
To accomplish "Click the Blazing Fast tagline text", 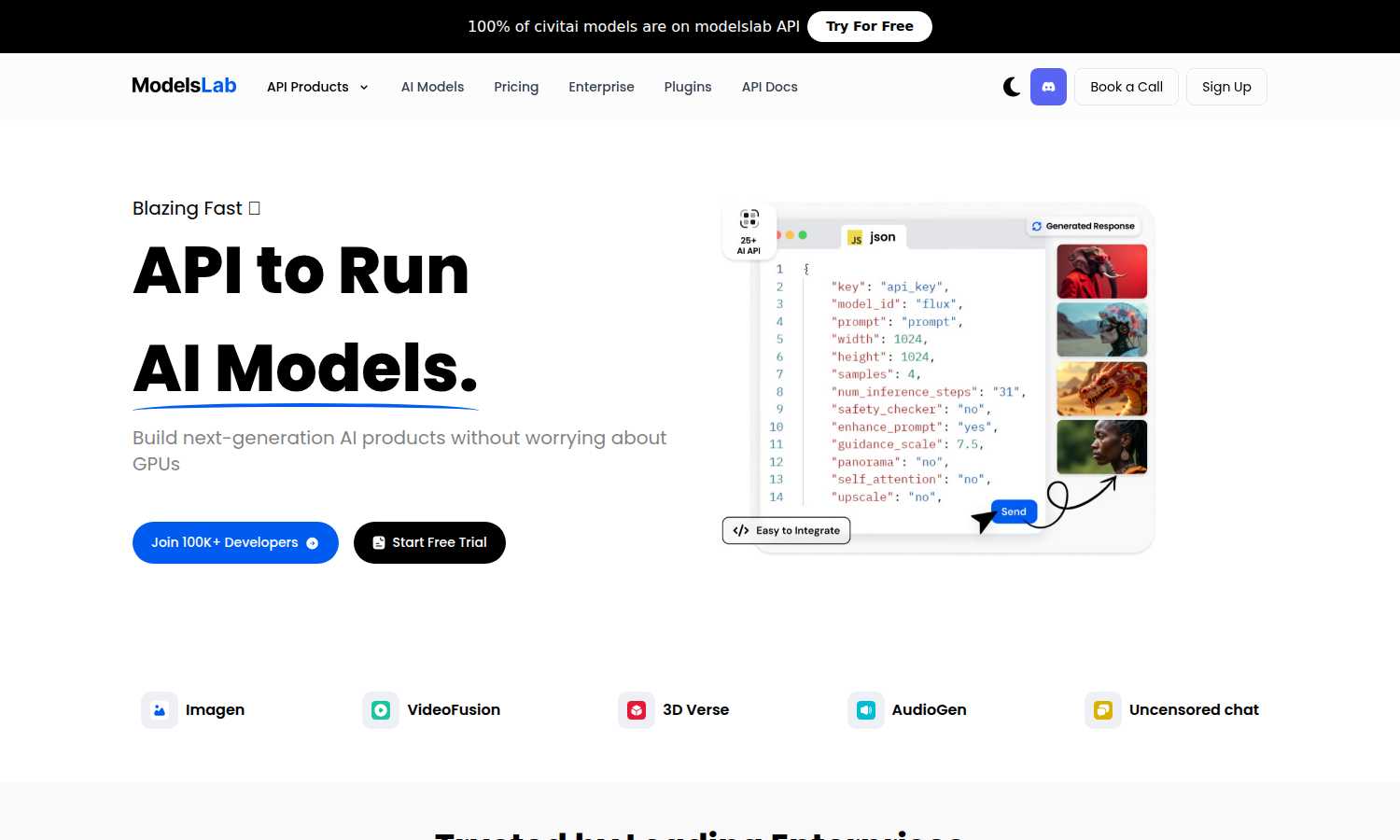I will click(x=196, y=208).
